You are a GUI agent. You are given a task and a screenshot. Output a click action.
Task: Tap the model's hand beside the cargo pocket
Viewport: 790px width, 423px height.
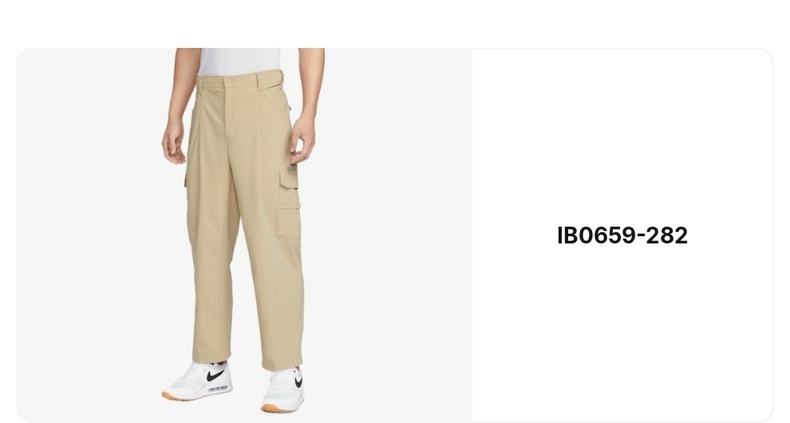tap(303, 139)
